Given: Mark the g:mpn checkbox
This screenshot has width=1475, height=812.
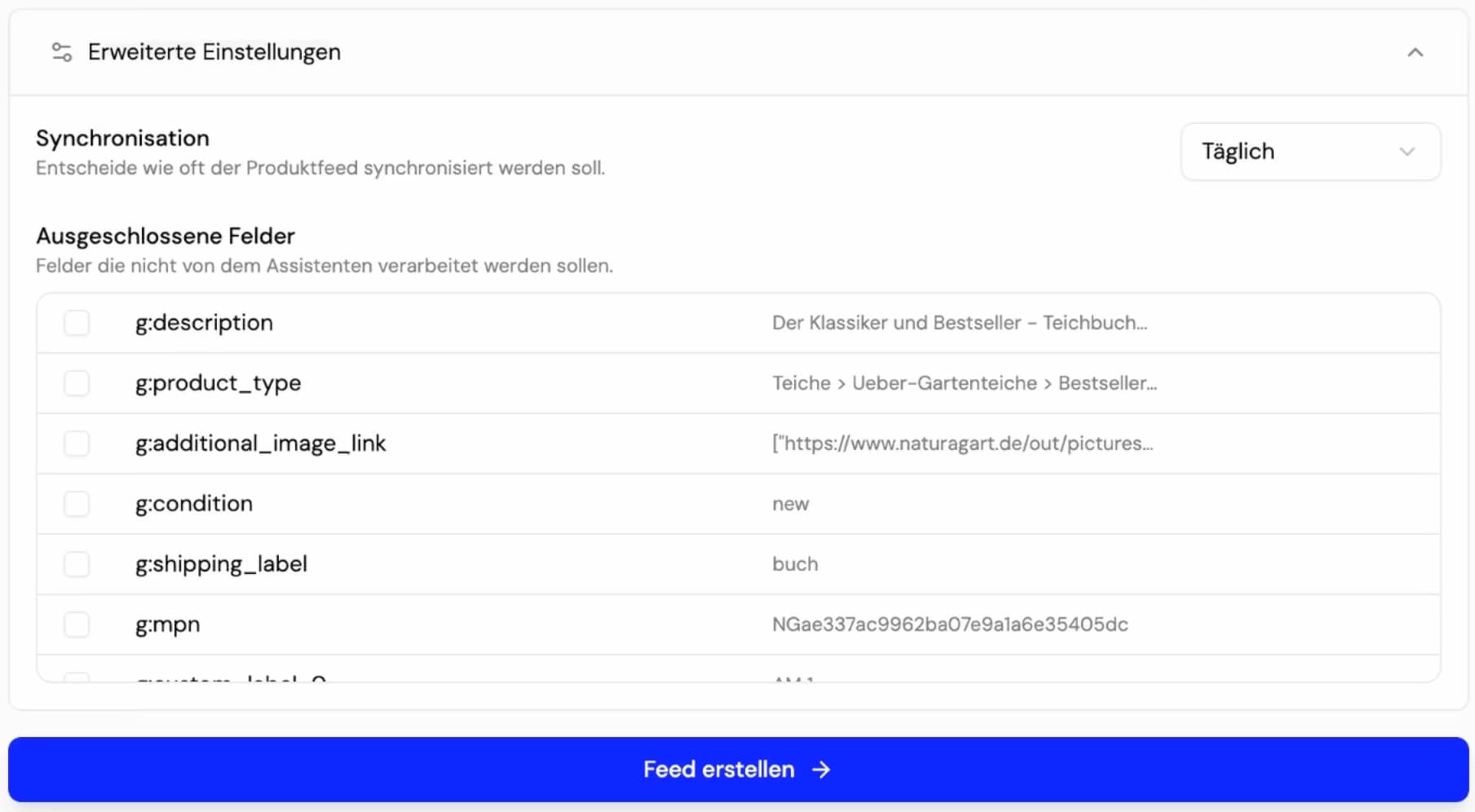Looking at the screenshot, I should [76, 624].
